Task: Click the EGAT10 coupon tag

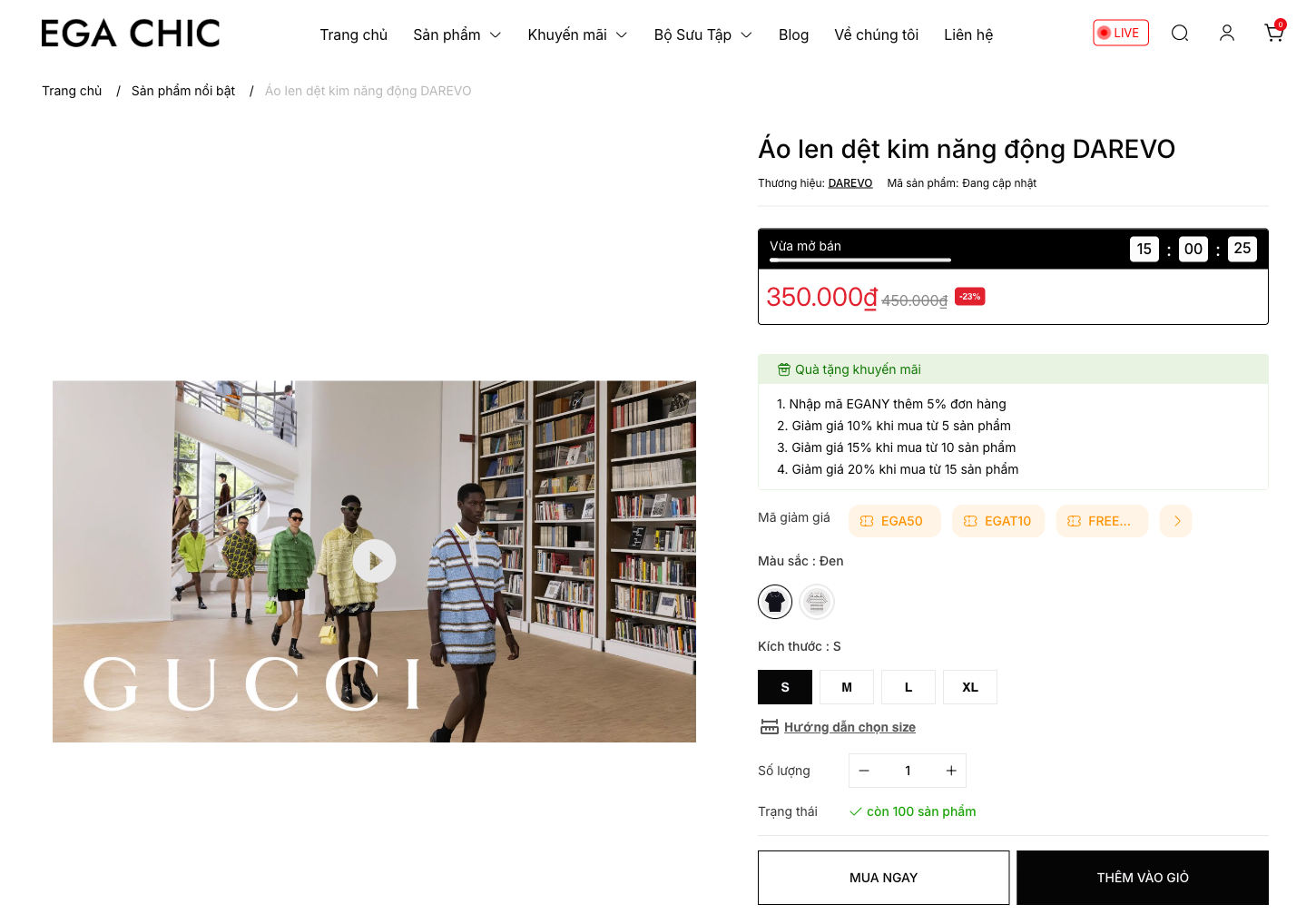Action: [x=998, y=521]
